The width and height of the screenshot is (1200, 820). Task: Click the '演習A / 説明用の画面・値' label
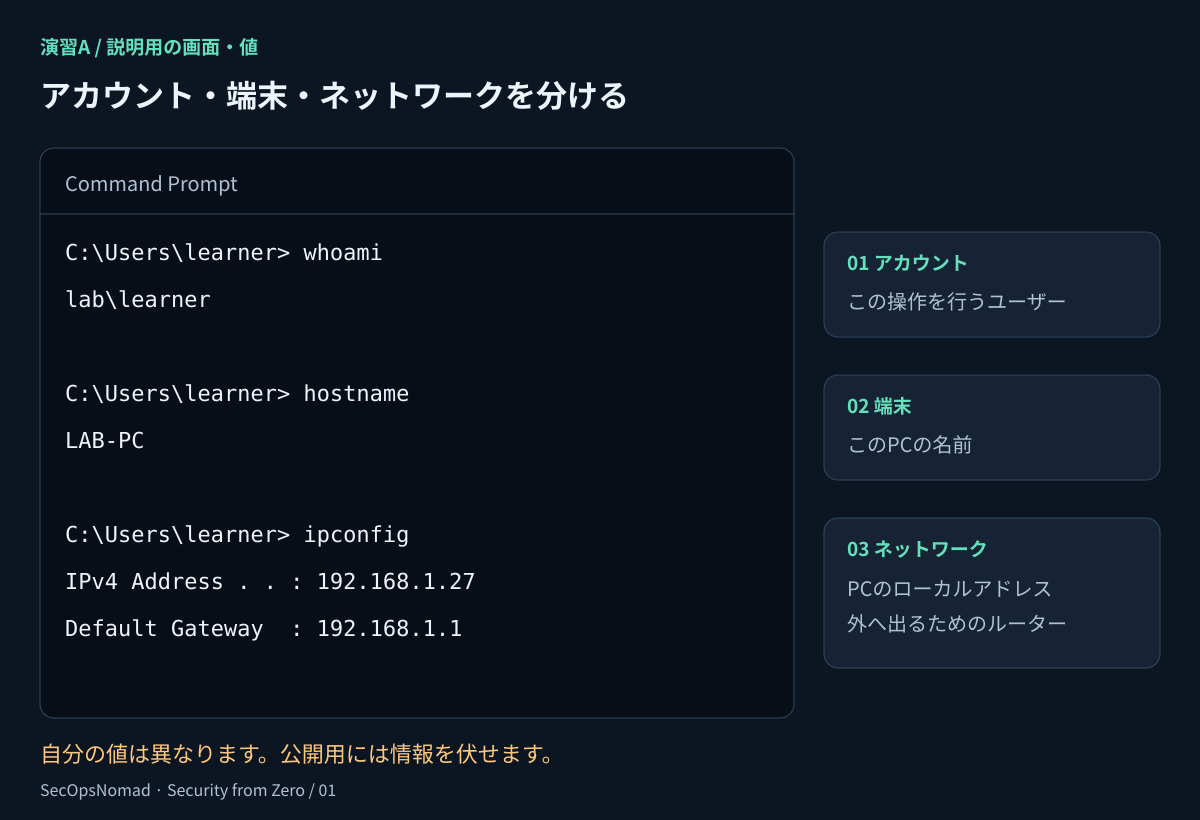150,47
